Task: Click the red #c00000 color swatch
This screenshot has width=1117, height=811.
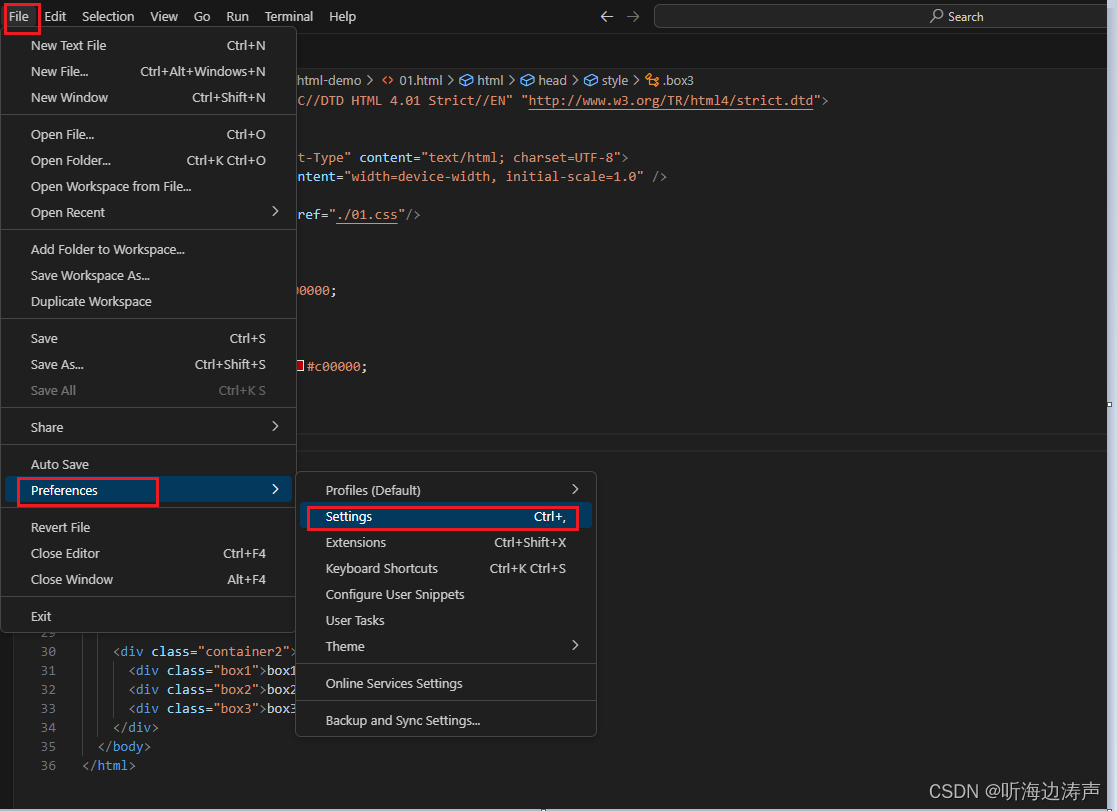Action: coord(300,366)
